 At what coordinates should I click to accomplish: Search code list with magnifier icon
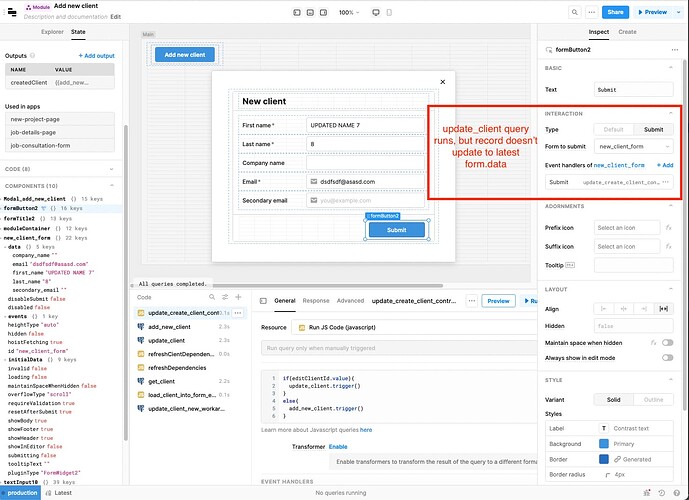coord(212,297)
